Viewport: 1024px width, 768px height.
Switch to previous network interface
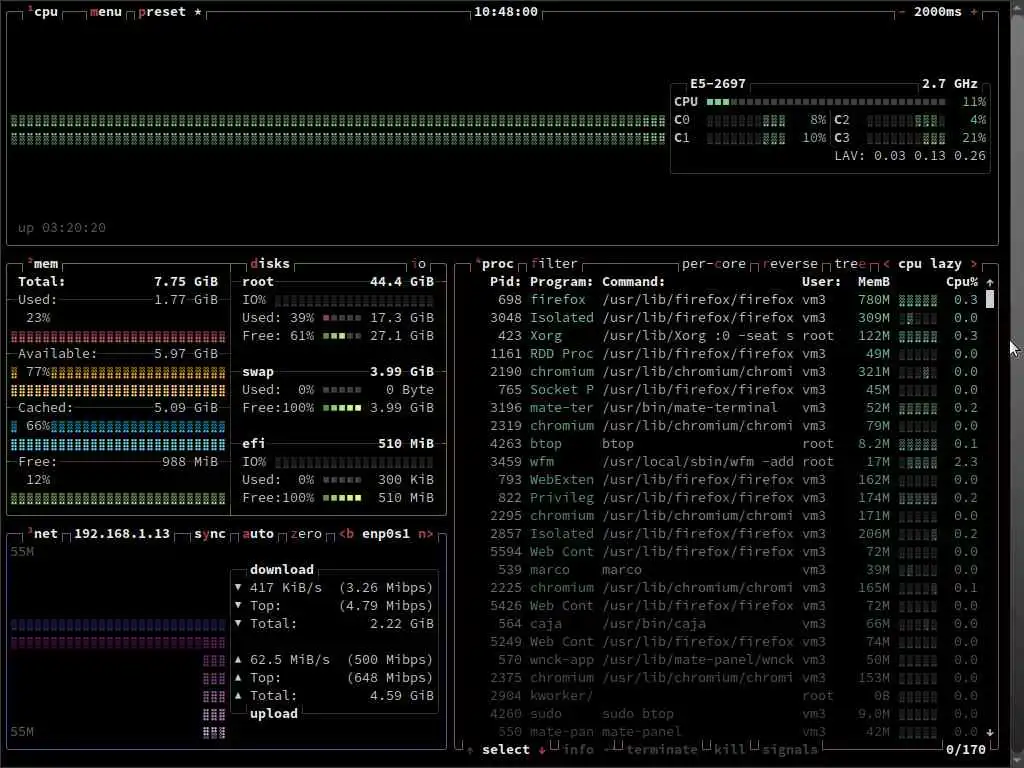pos(346,534)
